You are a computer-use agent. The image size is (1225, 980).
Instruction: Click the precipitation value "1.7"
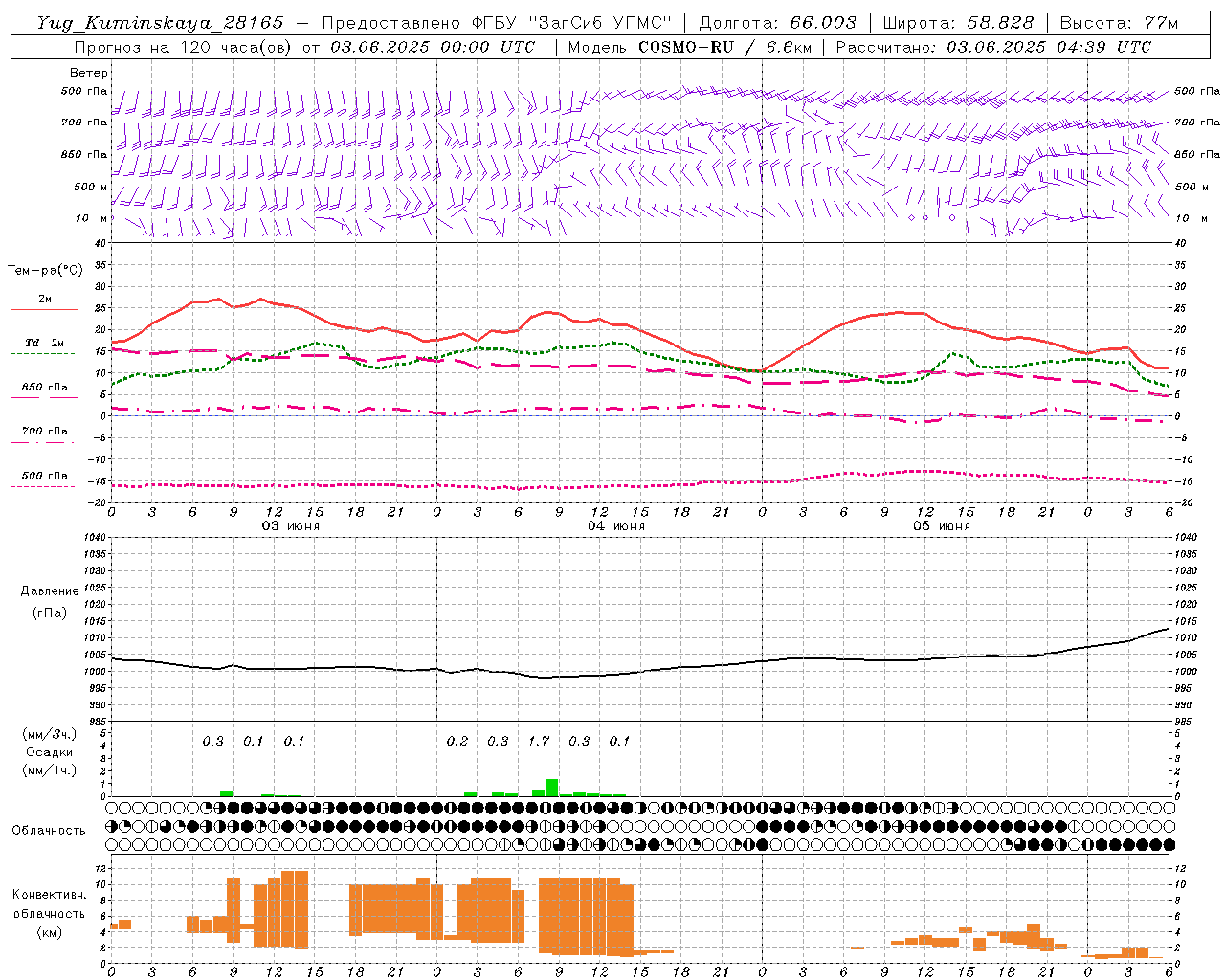(x=539, y=741)
